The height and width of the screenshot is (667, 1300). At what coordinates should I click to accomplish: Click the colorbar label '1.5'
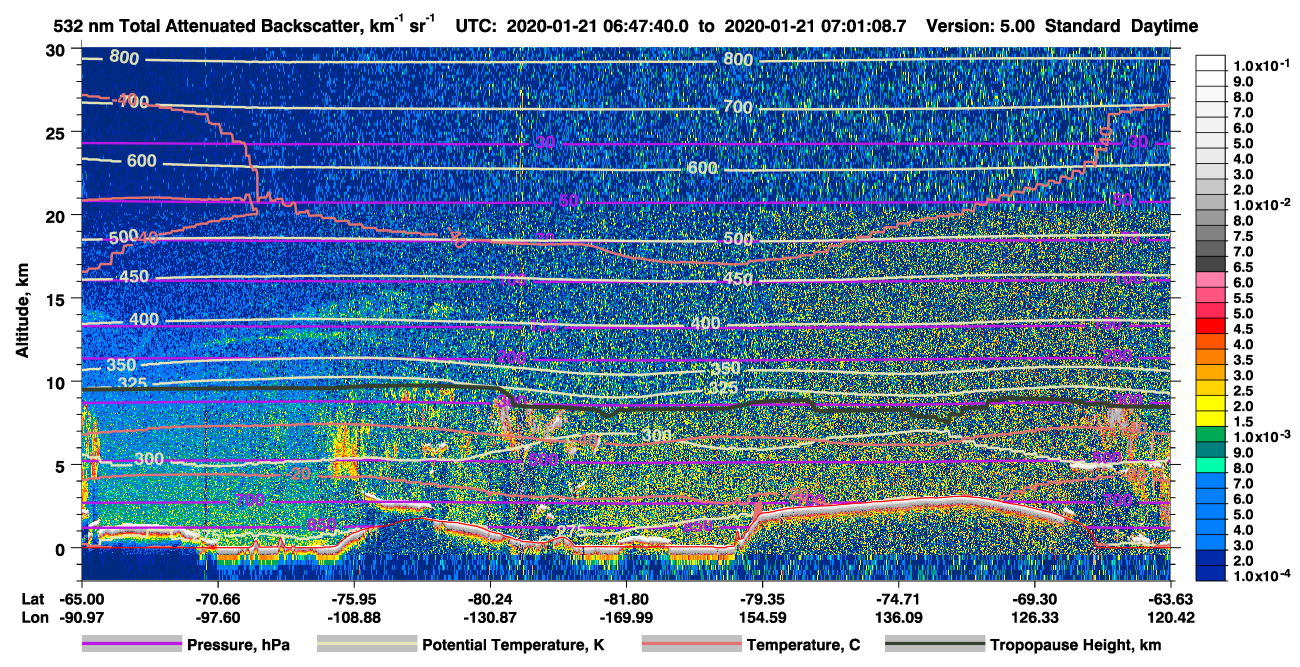click(x=1245, y=421)
